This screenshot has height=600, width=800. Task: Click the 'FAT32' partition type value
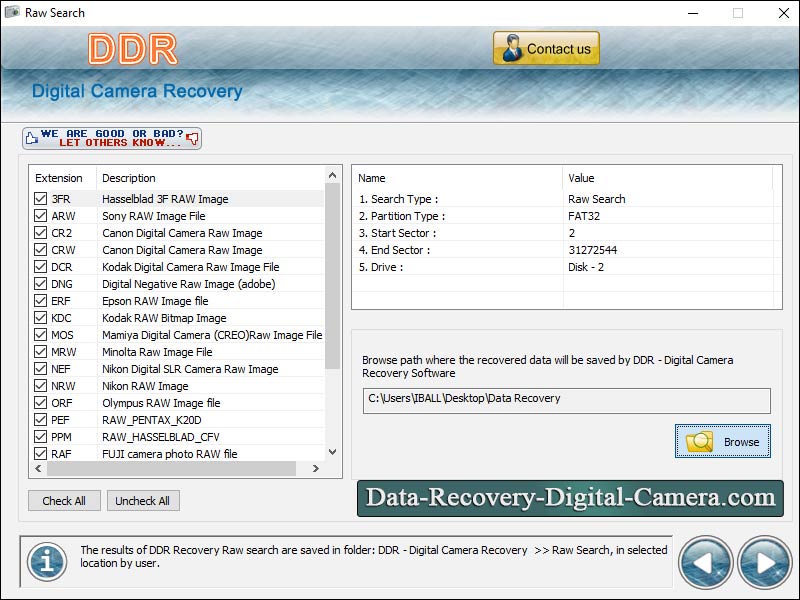click(584, 216)
